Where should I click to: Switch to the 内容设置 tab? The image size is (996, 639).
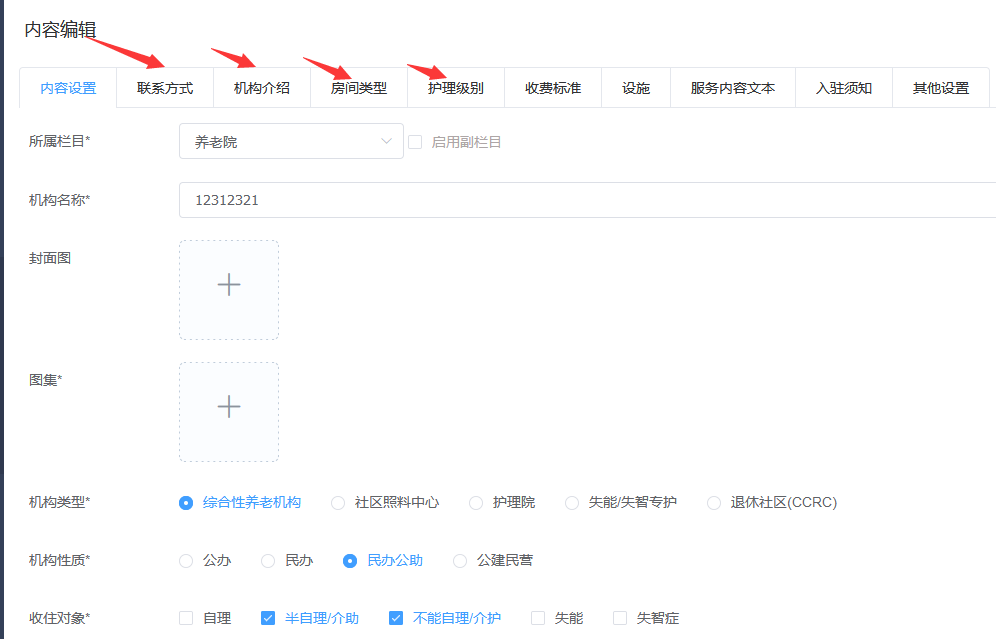[x=68, y=88]
